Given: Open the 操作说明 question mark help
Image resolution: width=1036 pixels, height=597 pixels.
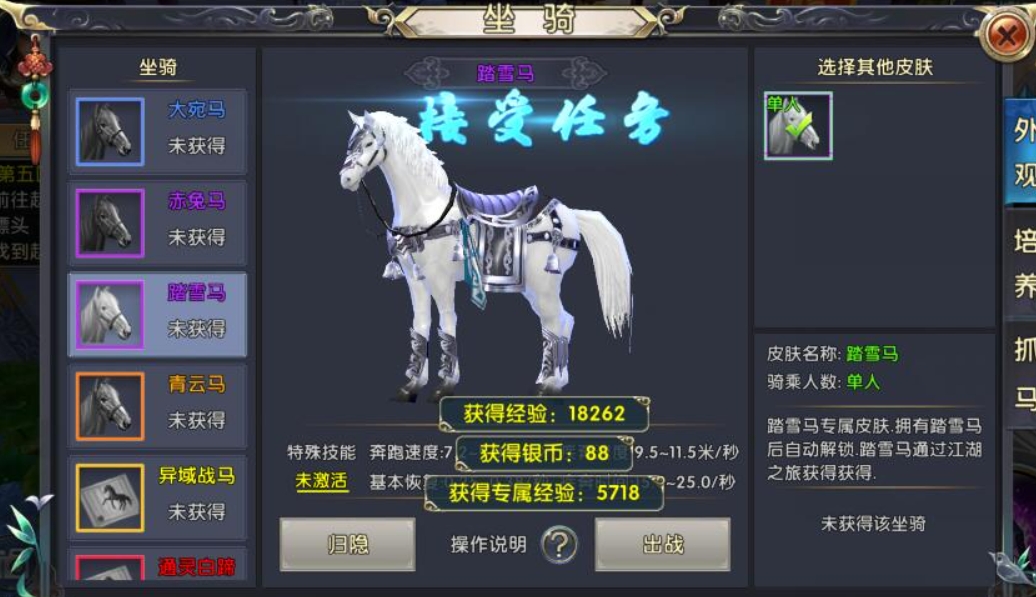Looking at the screenshot, I should (x=559, y=545).
